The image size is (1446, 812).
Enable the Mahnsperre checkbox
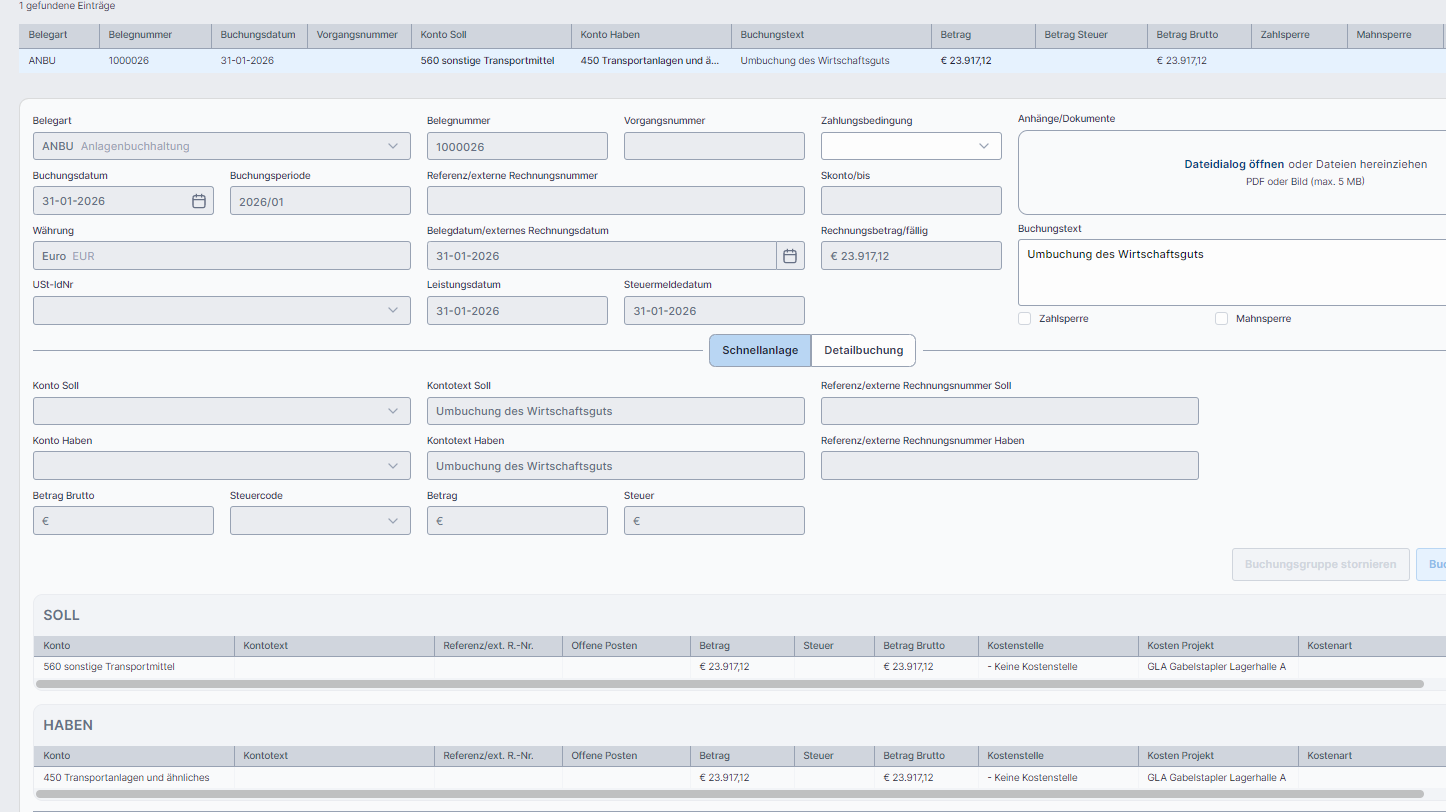[x=1221, y=319]
